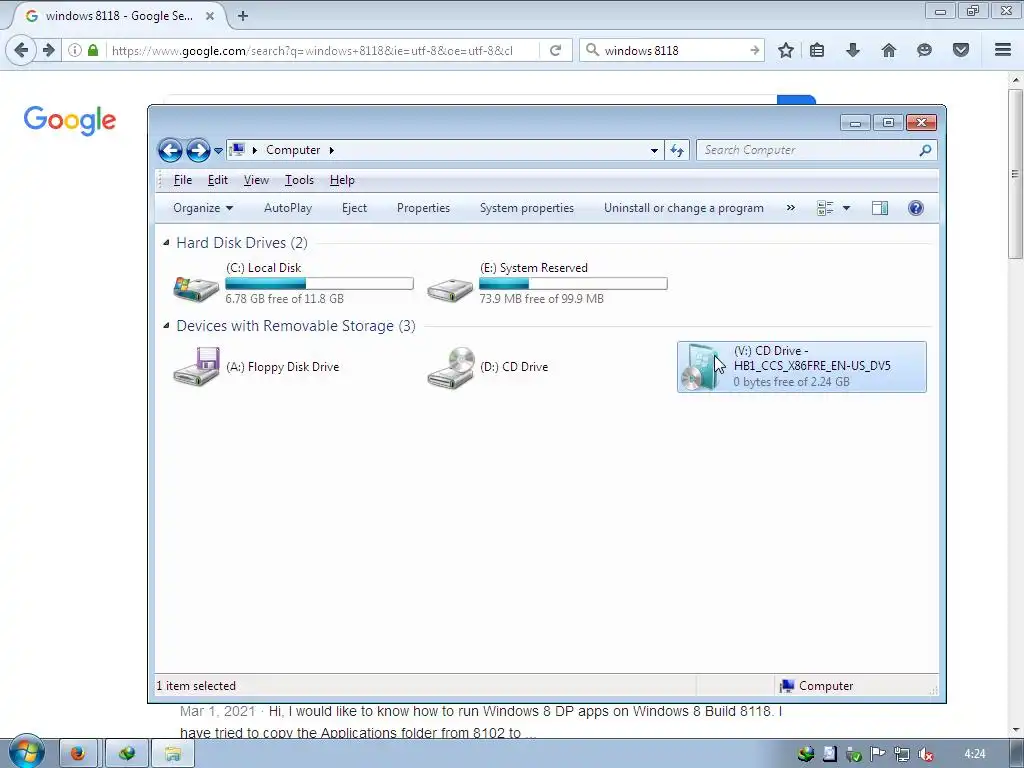This screenshot has width=1024, height=768.
Task: Click AutoPlay in the toolbar
Action: tap(288, 208)
